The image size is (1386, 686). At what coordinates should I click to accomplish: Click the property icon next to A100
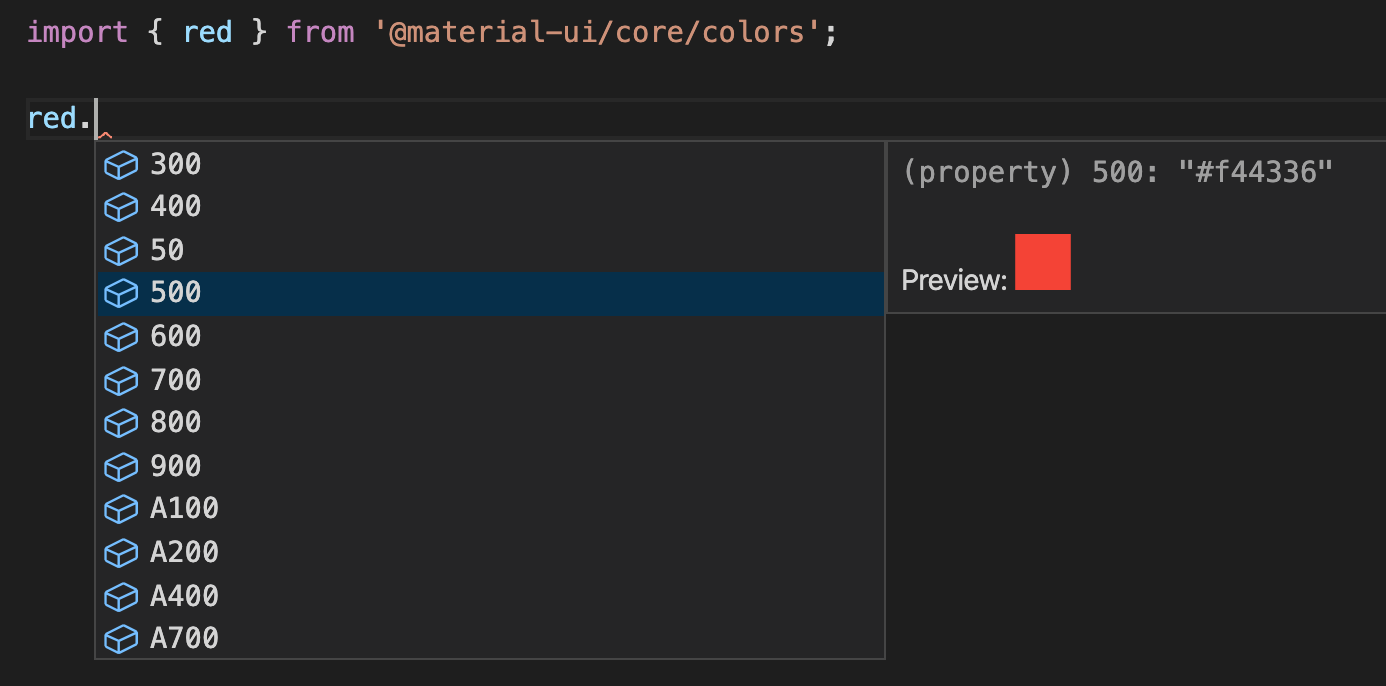pyautogui.click(x=121, y=510)
